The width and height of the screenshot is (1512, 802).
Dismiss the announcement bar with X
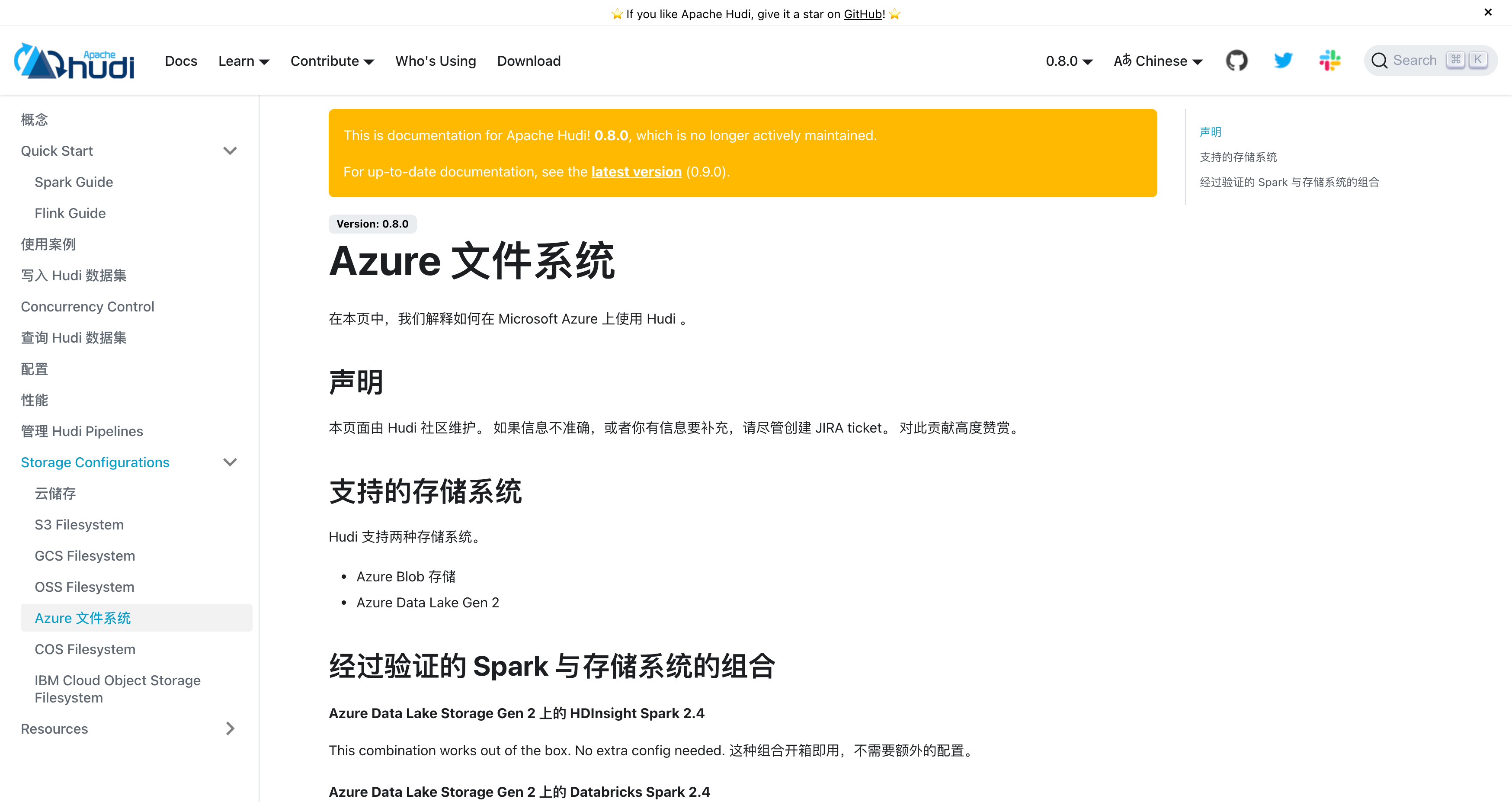tap(1488, 13)
